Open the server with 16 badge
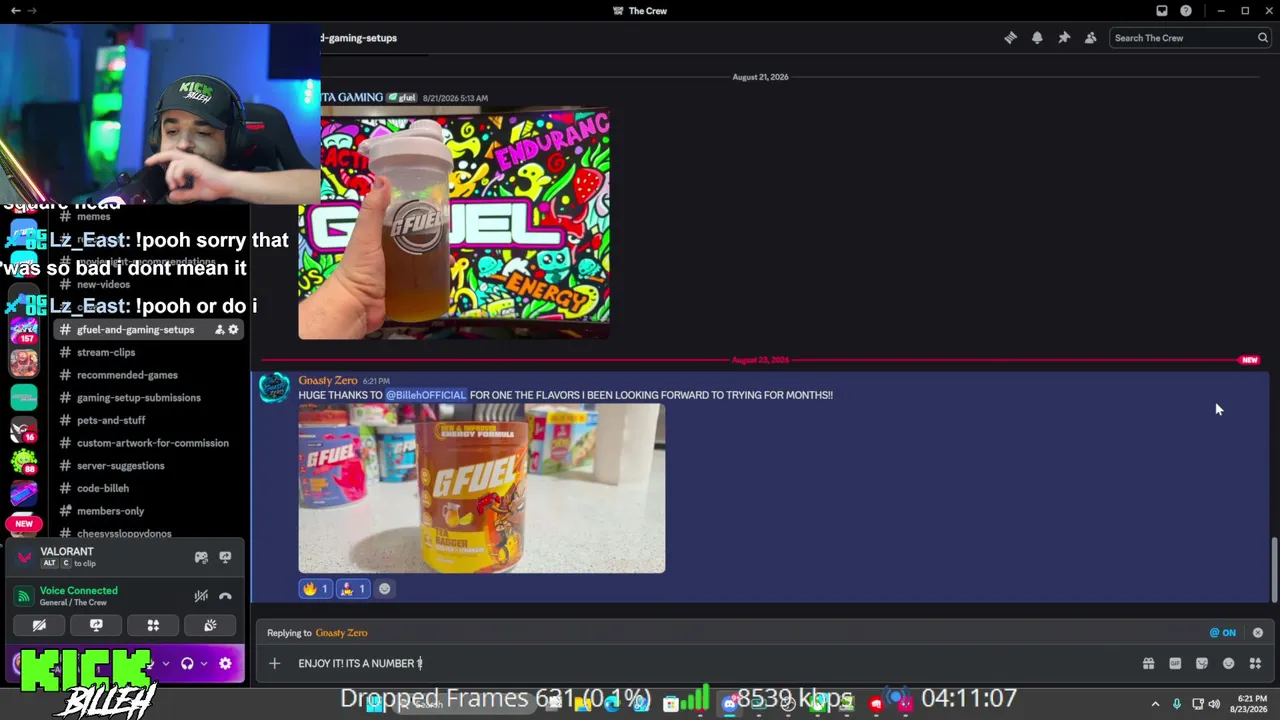Image resolution: width=1280 pixels, height=720 pixels. click(x=24, y=429)
